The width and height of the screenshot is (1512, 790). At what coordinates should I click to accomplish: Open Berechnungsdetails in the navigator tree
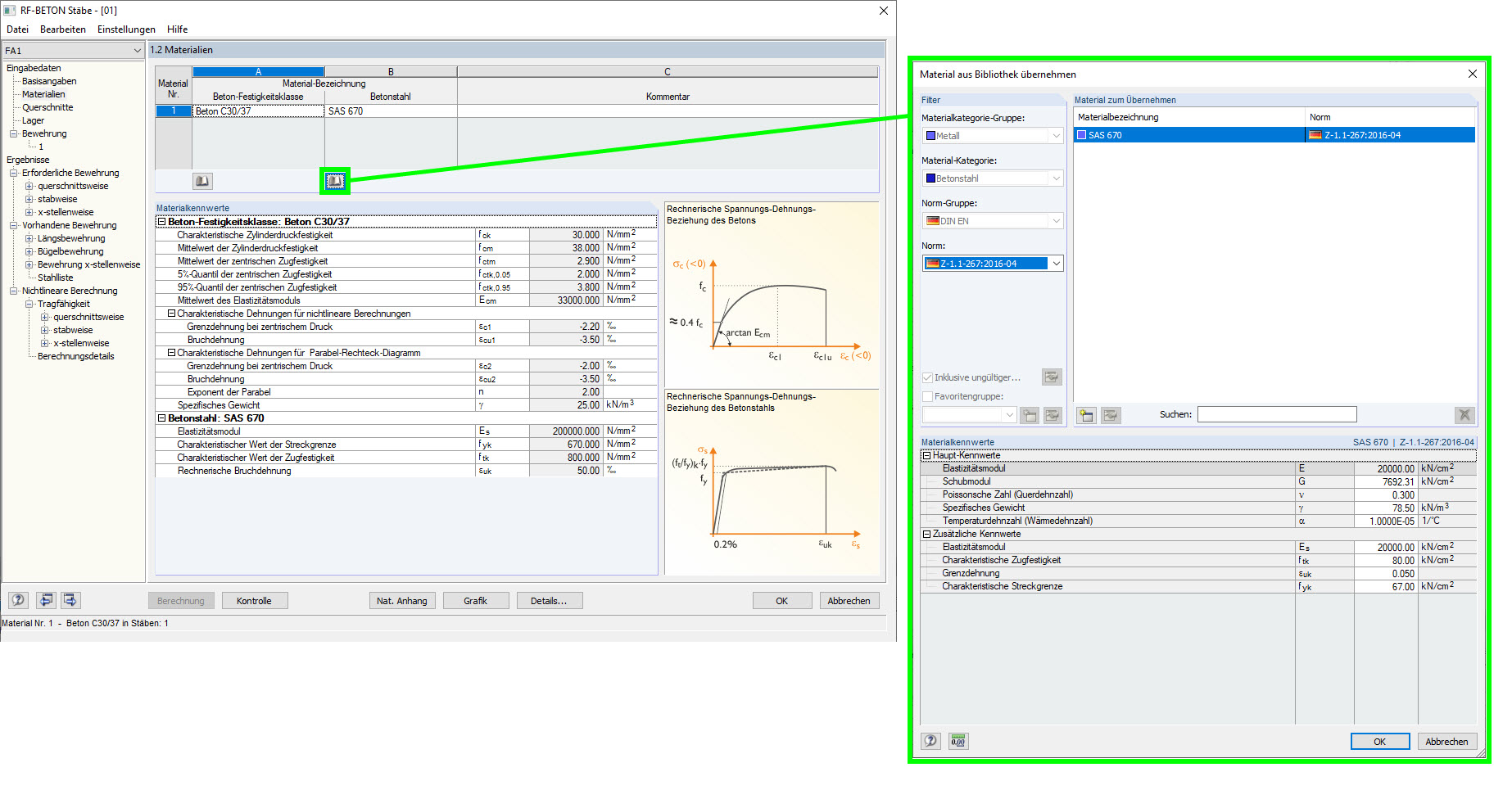click(x=76, y=356)
